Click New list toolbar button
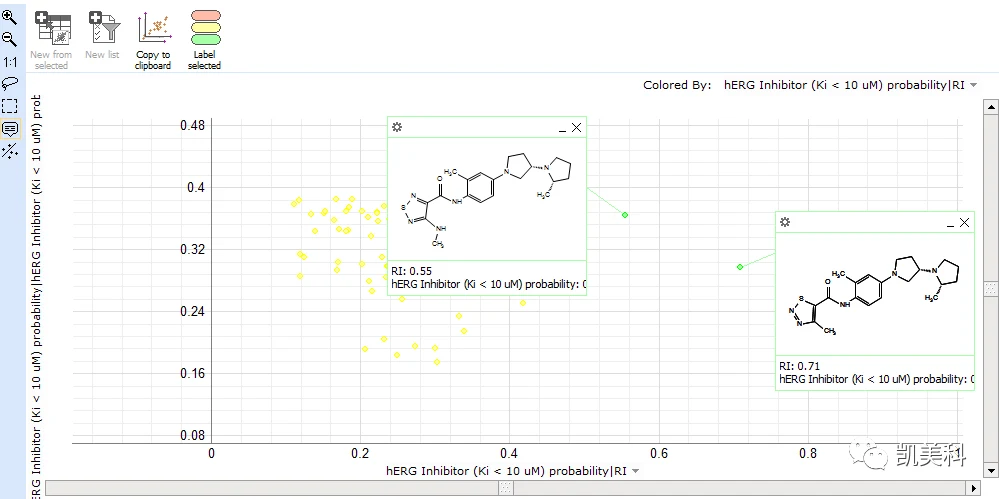This screenshot has width=999, height=499. [x=103, y=36]
